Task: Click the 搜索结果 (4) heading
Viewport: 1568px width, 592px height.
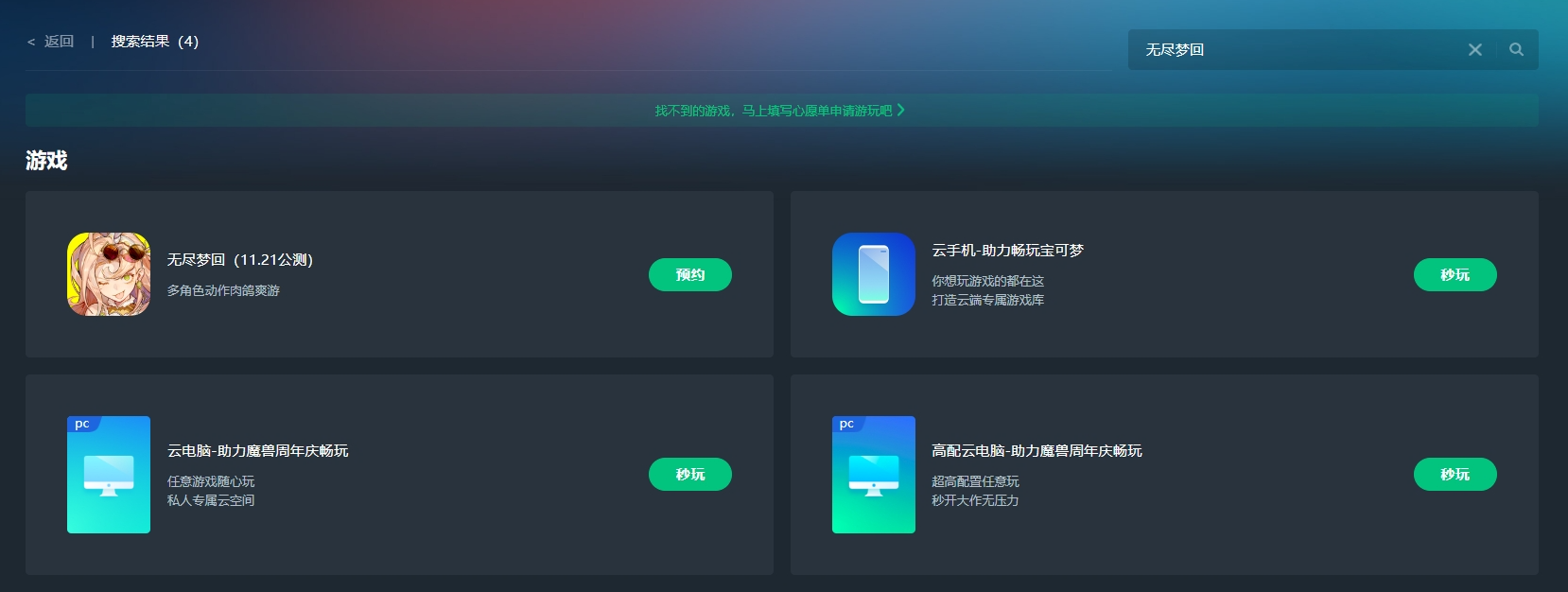Action: pos(155,42)
